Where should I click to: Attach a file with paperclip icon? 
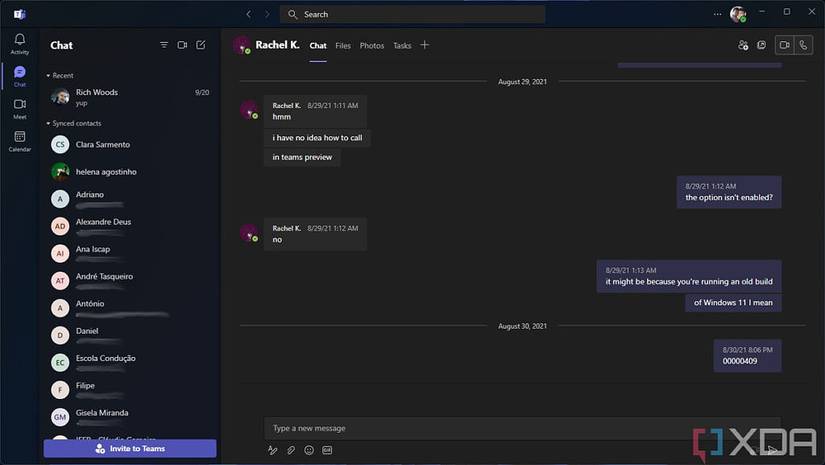click(291, 450)
